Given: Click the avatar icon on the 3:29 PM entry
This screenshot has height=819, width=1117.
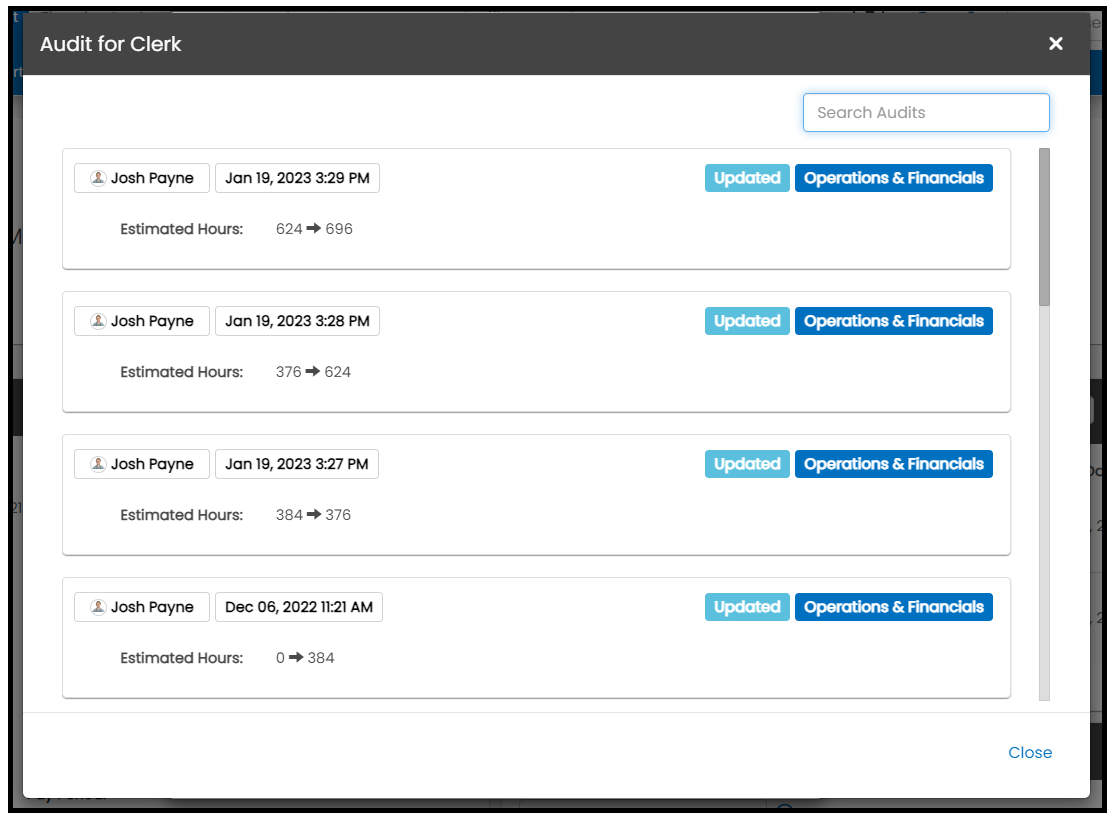Looking at the screenshot, I should click(98, 178).
